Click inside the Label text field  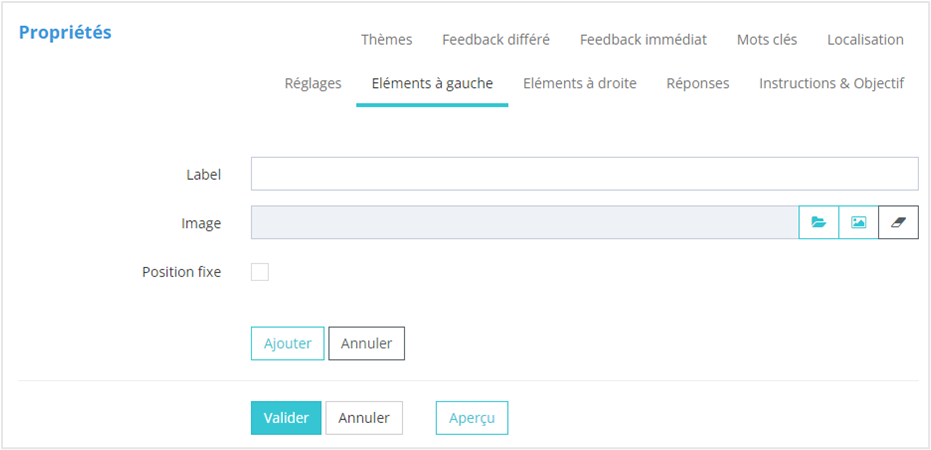584,174
